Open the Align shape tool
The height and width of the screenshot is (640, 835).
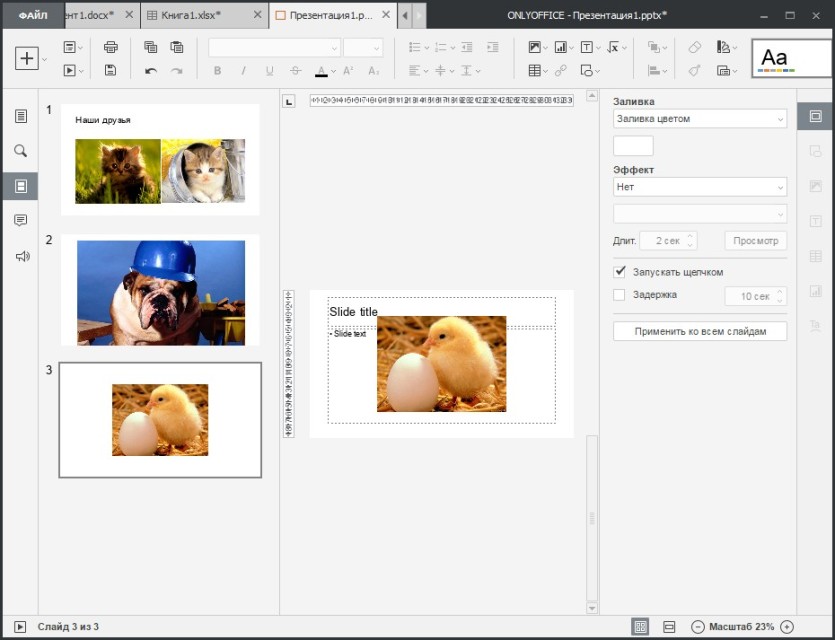click(x=653, y=70)
